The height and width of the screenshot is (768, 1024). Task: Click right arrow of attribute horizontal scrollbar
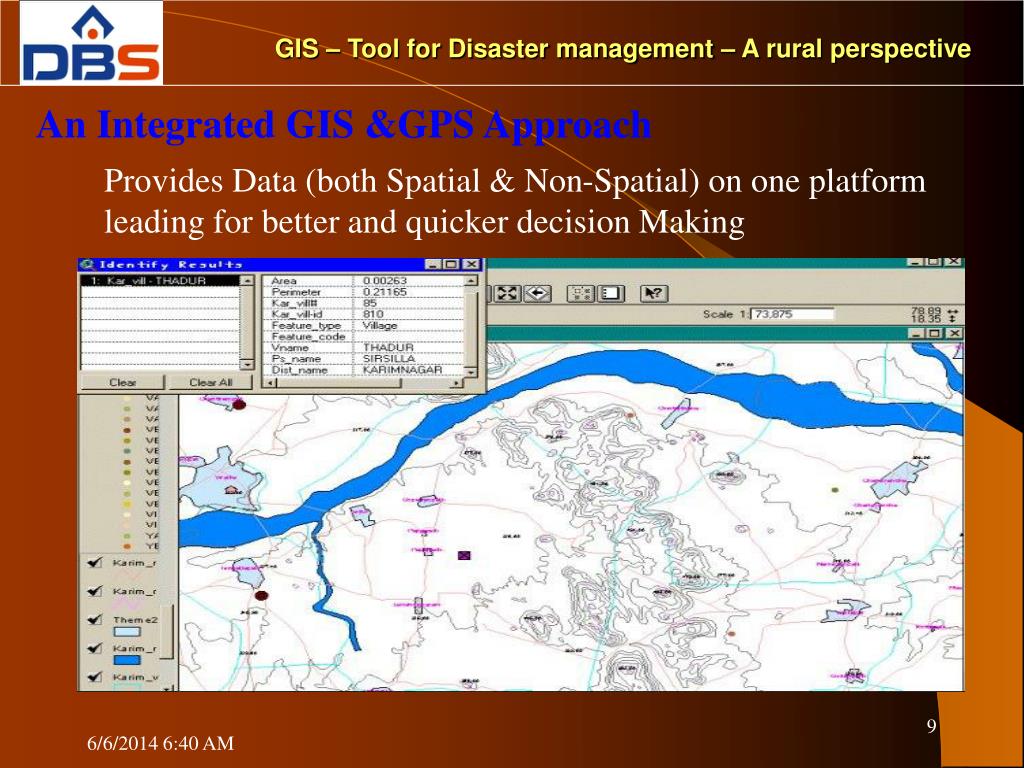click(x=458, y=383)
